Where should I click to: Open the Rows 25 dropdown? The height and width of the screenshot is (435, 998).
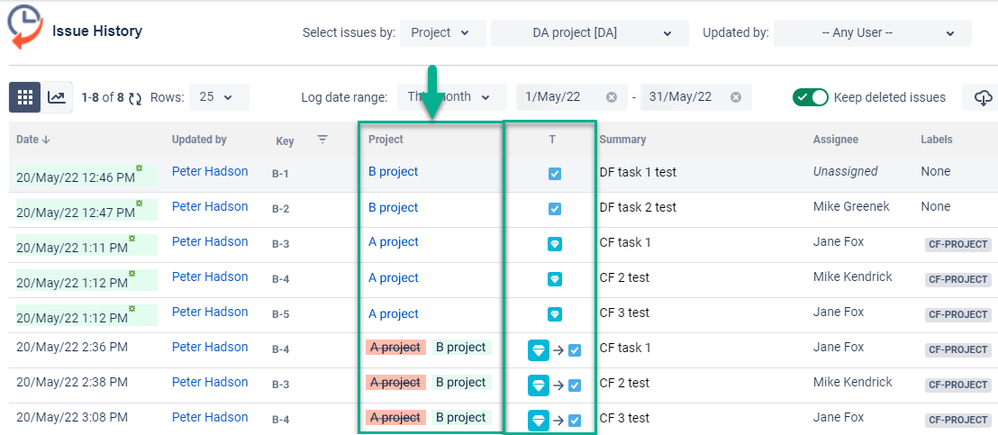(x=219, y=97)
